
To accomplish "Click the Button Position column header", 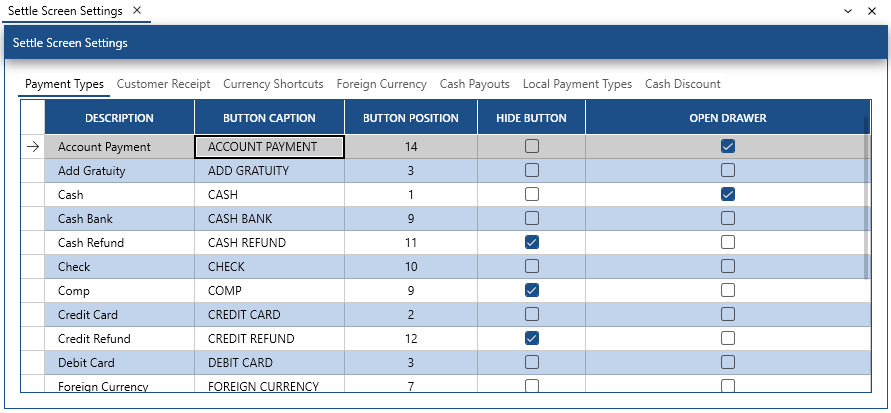I will (410, 118).
